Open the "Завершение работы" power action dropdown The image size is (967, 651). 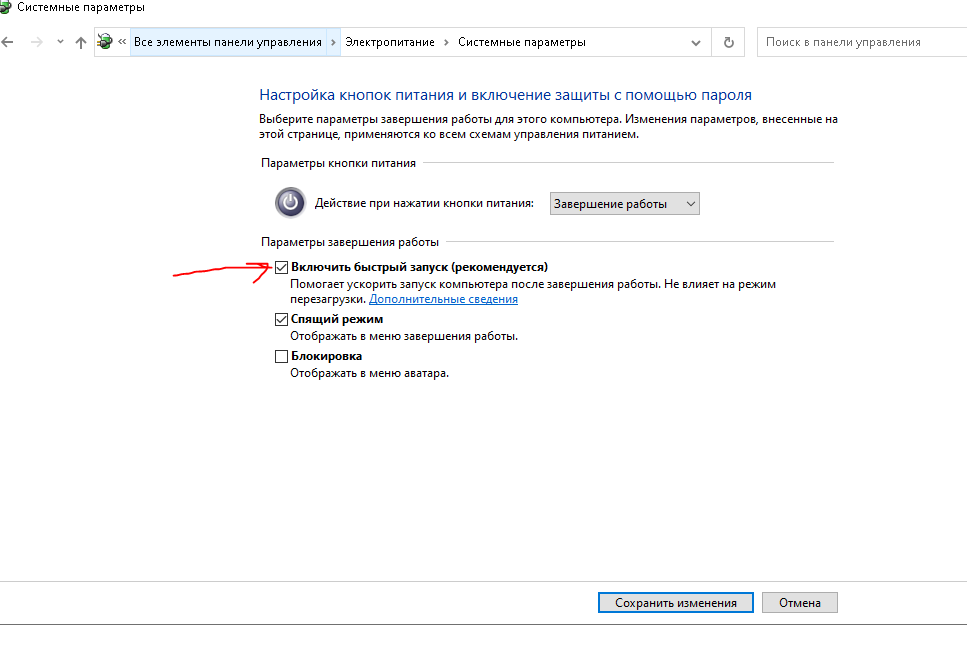pos(624,204)
